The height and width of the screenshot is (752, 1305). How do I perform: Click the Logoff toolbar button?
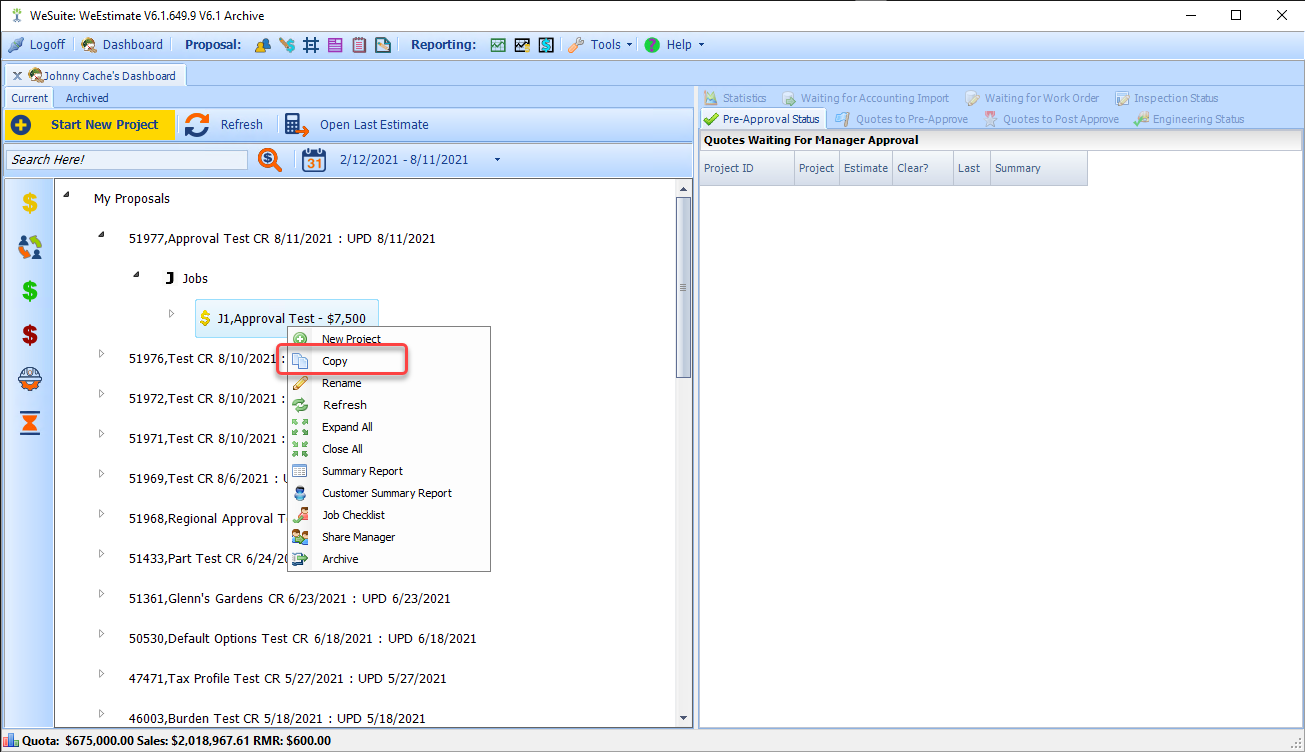tap(37, 45)
